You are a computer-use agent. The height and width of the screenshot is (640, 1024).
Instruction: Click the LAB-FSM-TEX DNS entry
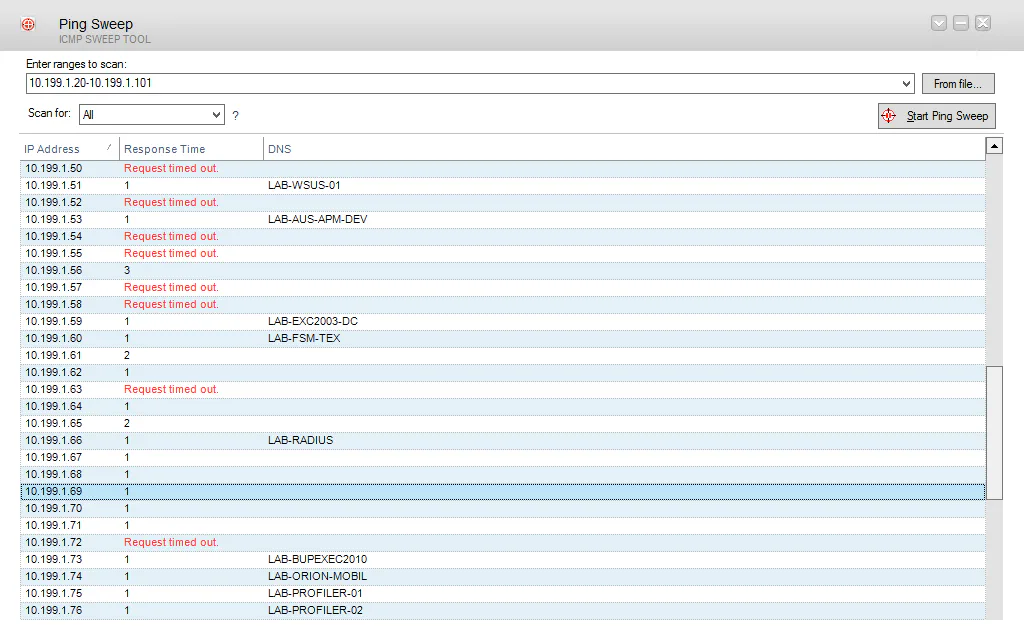pyautogui.click(x=304, y=338)
